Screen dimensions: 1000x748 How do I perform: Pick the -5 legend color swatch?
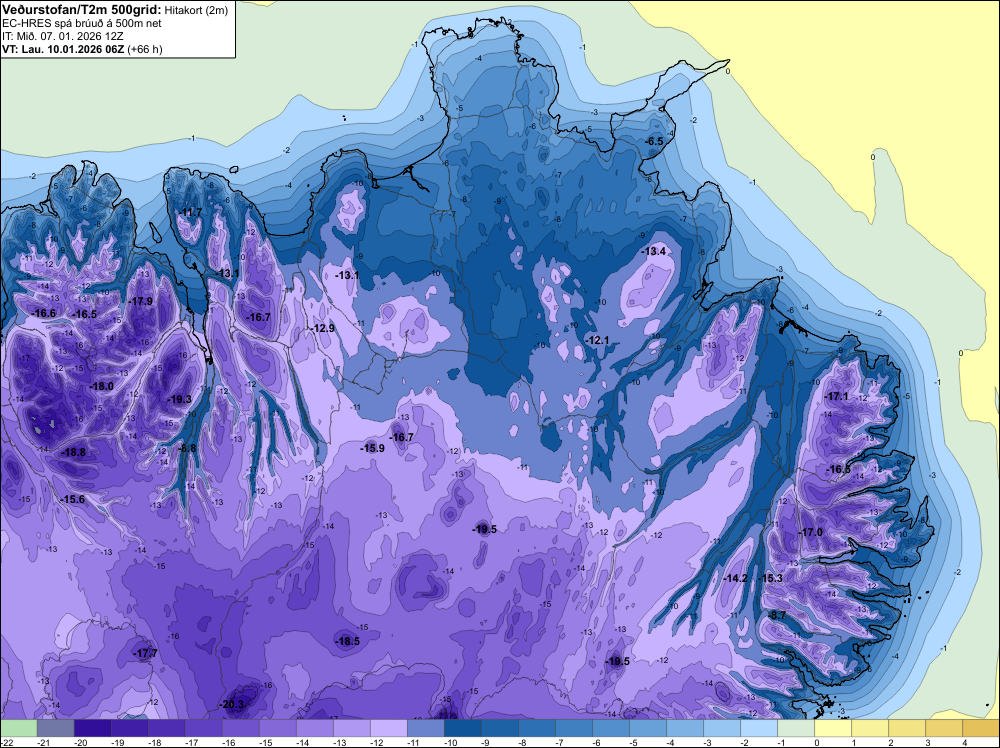click(647, 728)
